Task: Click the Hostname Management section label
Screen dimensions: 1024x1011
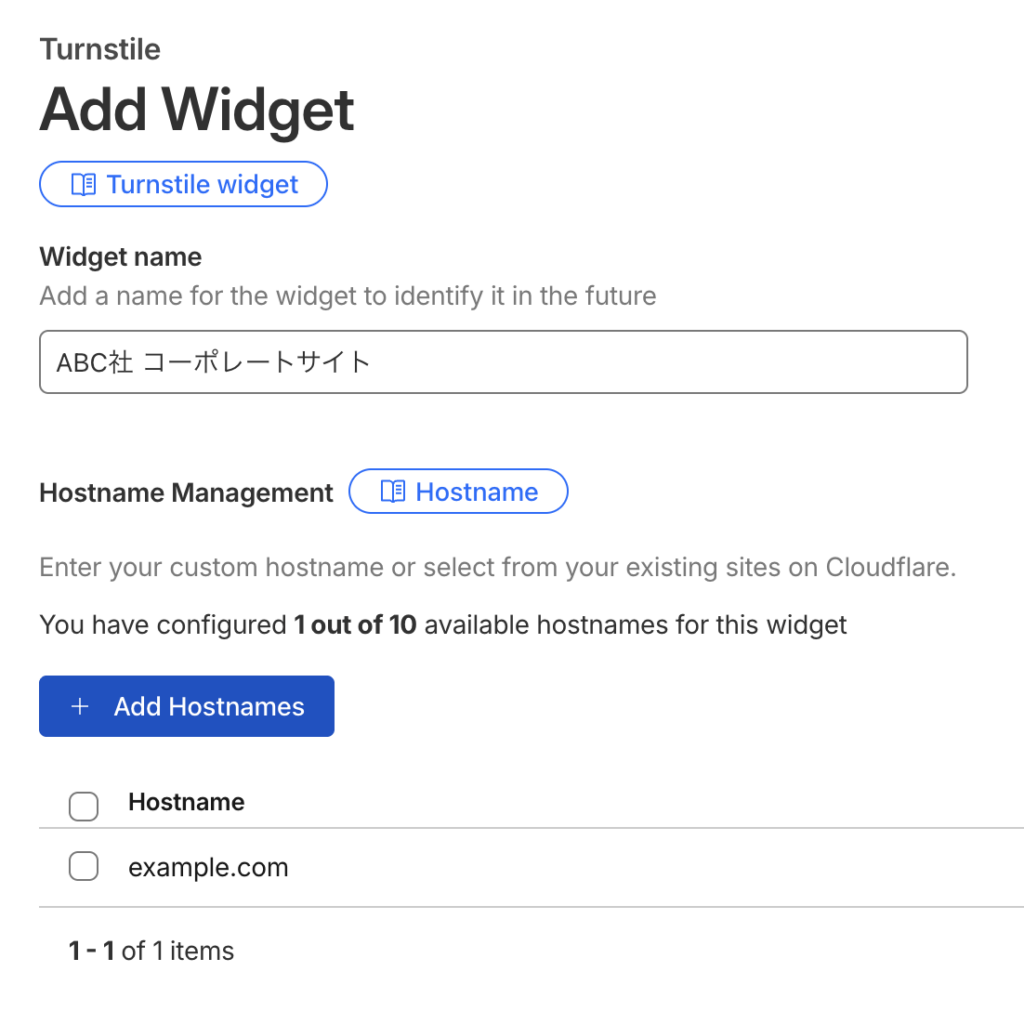Action: tap(186, 493)
